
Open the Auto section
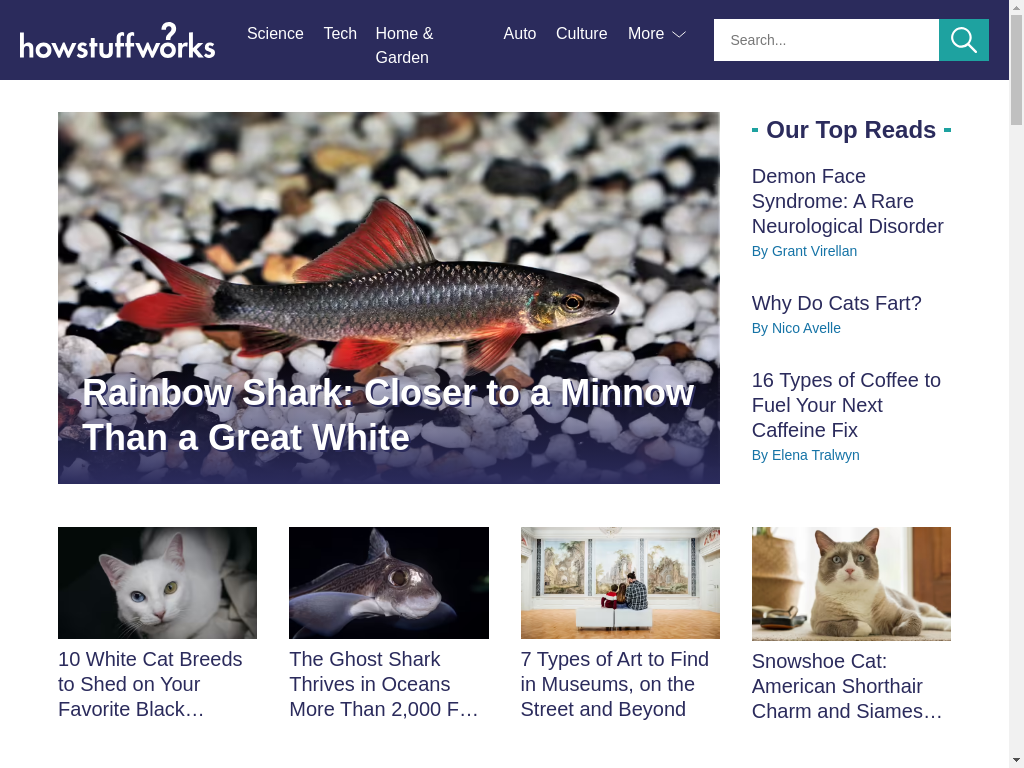(520, 33)
